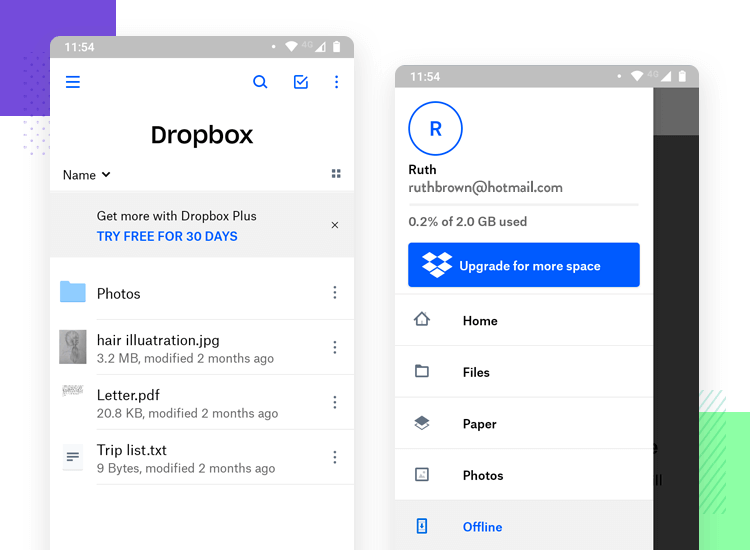
Task: Tap TRY FREE FOR 30 DAYS link
Action: tap(167, 236)
